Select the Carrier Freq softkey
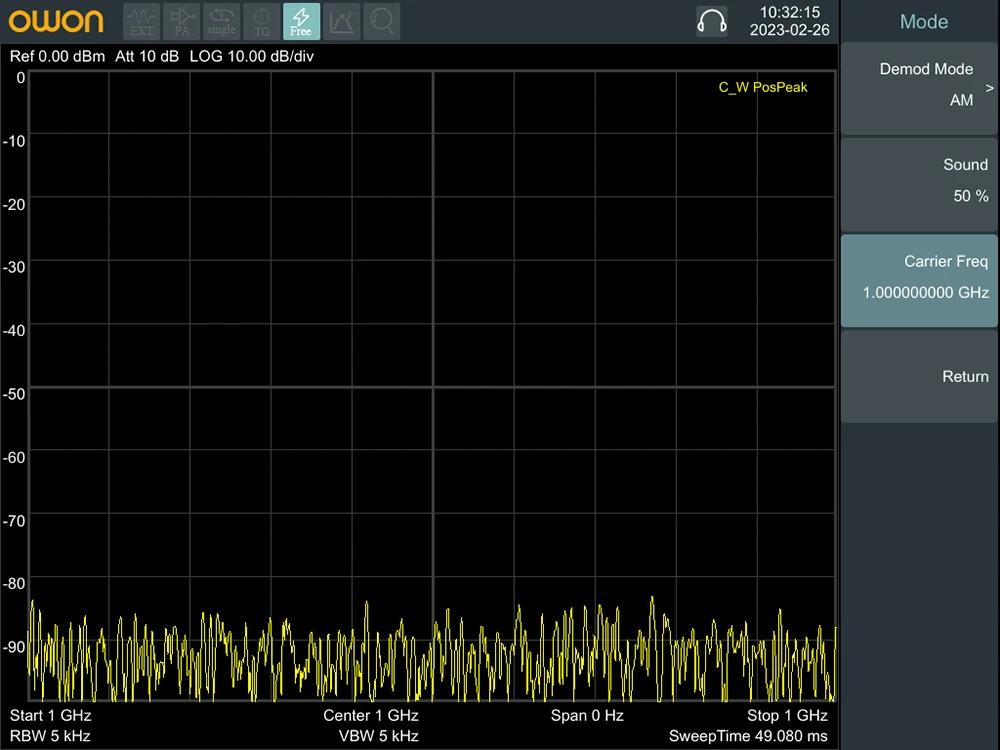Screen dimensions: 1000x750 click(x=919, y=277)
